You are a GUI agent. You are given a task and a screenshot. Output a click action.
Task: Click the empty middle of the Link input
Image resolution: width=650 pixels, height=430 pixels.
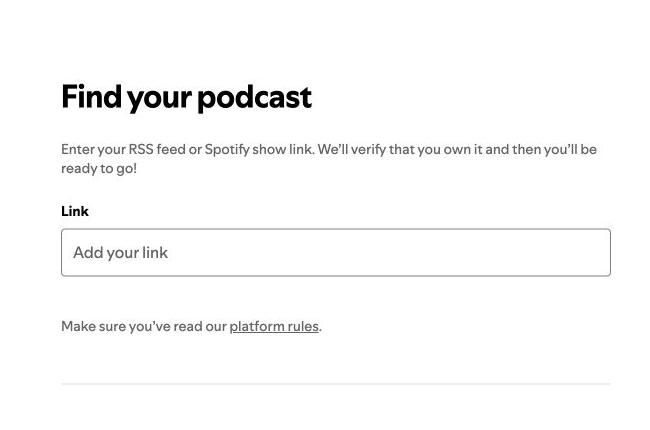pyautogui.click(x=336, y=252)
